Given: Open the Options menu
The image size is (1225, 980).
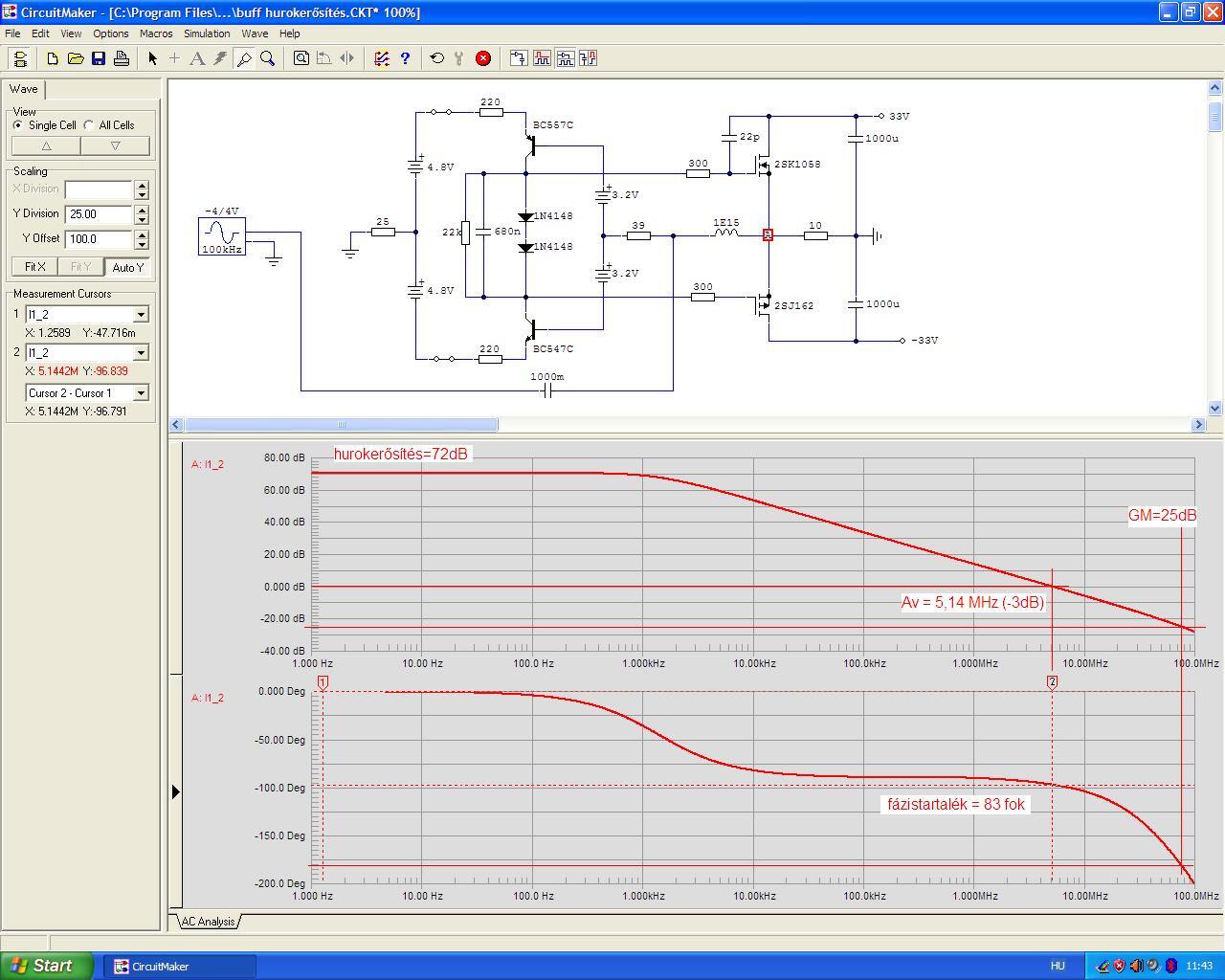Looking at the screenshot, I should [x=111, y=33].
